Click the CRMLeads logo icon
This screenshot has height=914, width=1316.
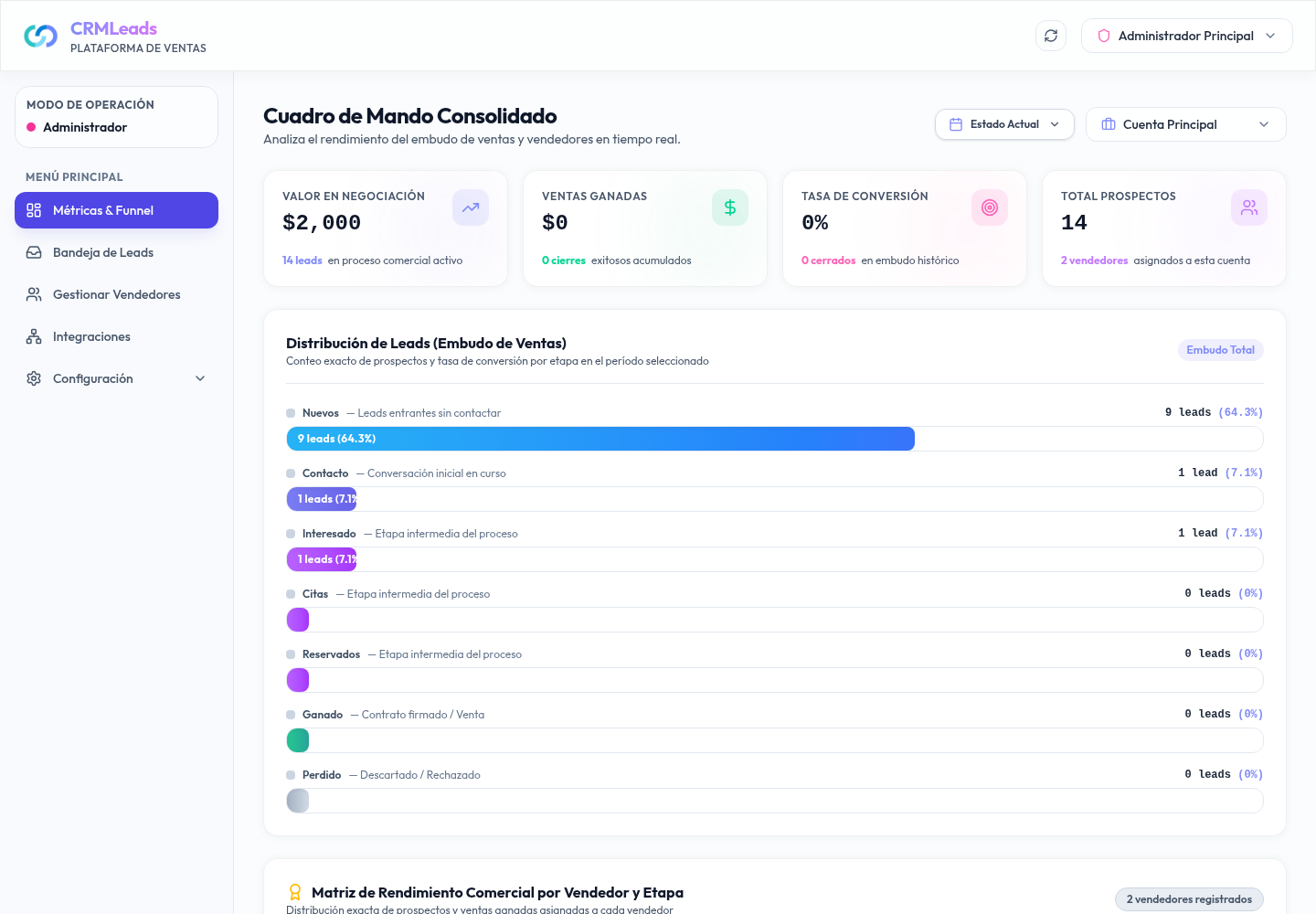coord(40,36)
